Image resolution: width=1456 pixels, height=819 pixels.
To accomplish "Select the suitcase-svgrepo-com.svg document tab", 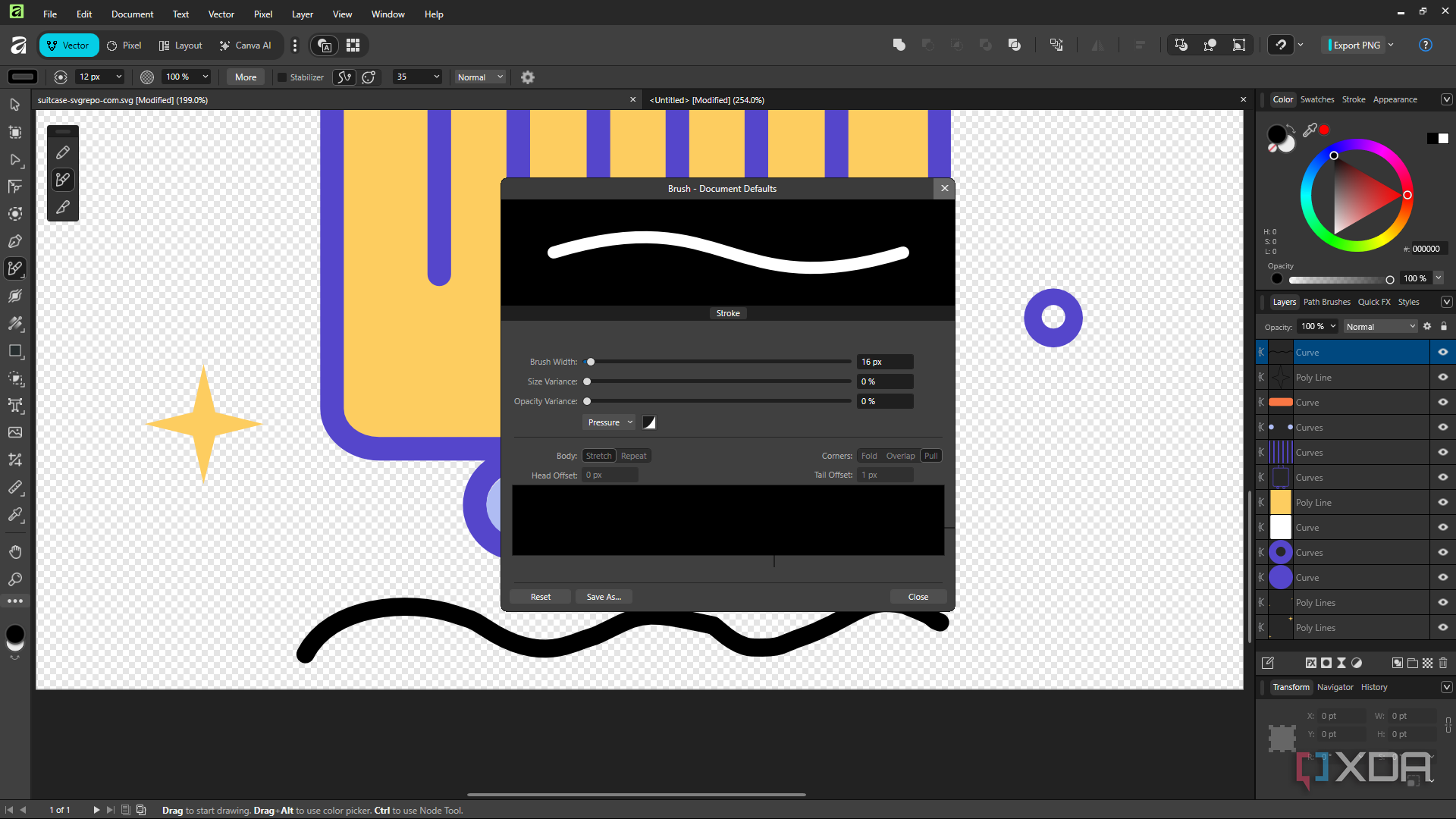I will [337, 100].
